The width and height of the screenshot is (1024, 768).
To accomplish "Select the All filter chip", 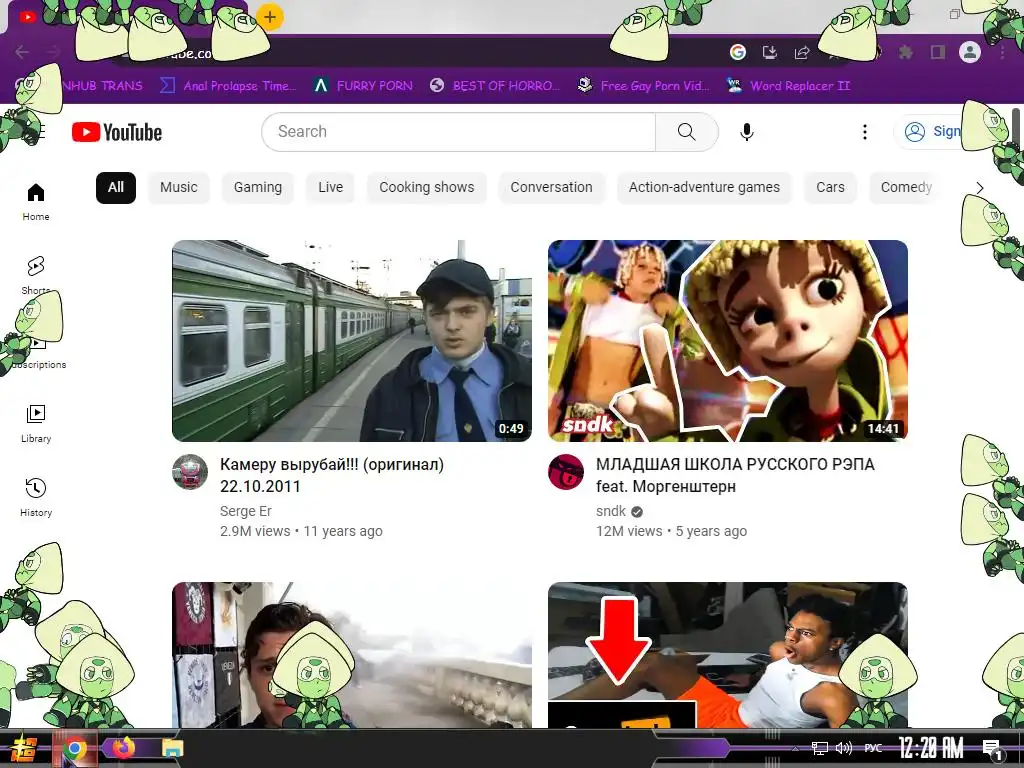I will pyautogui.click(x=116, y=187).
